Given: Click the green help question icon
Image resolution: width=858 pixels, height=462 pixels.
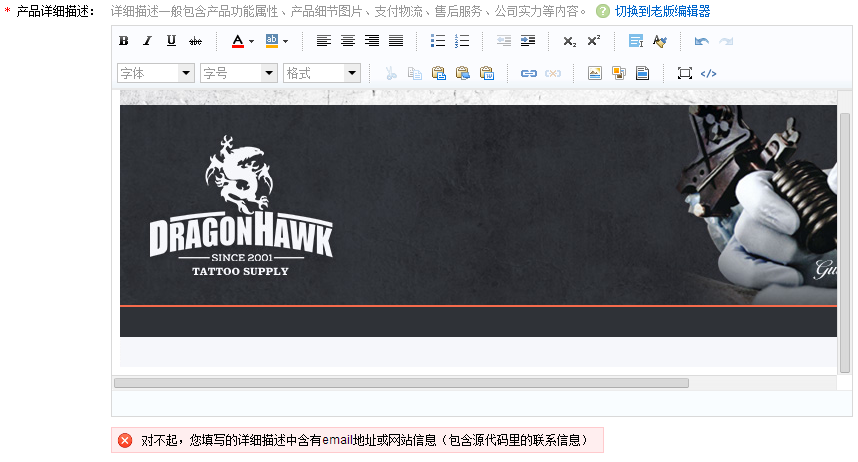Looking at the screenshot, I should (x=602, y=11).
